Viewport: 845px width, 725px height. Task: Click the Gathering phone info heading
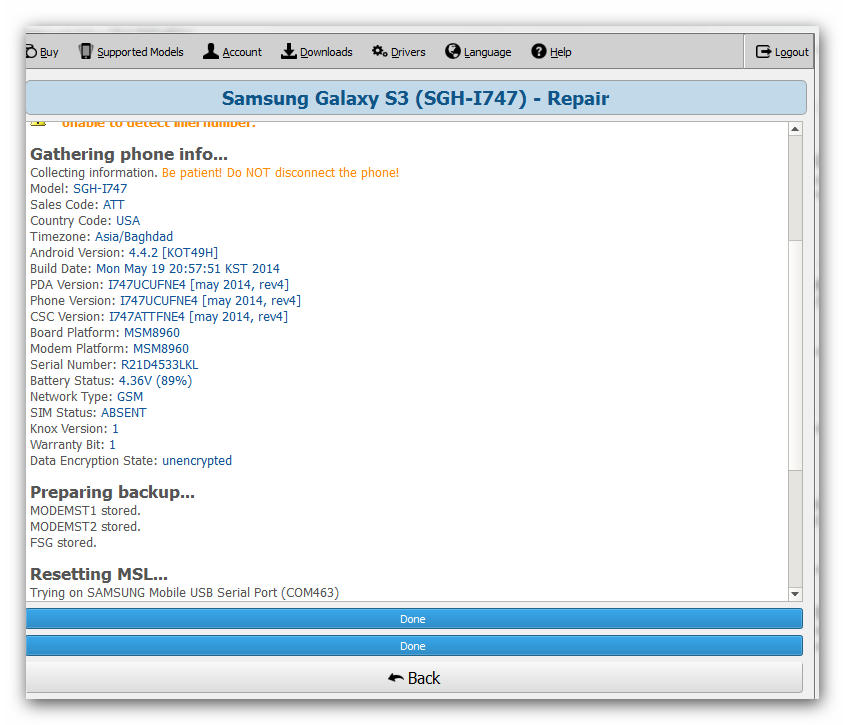coord(129,154)
